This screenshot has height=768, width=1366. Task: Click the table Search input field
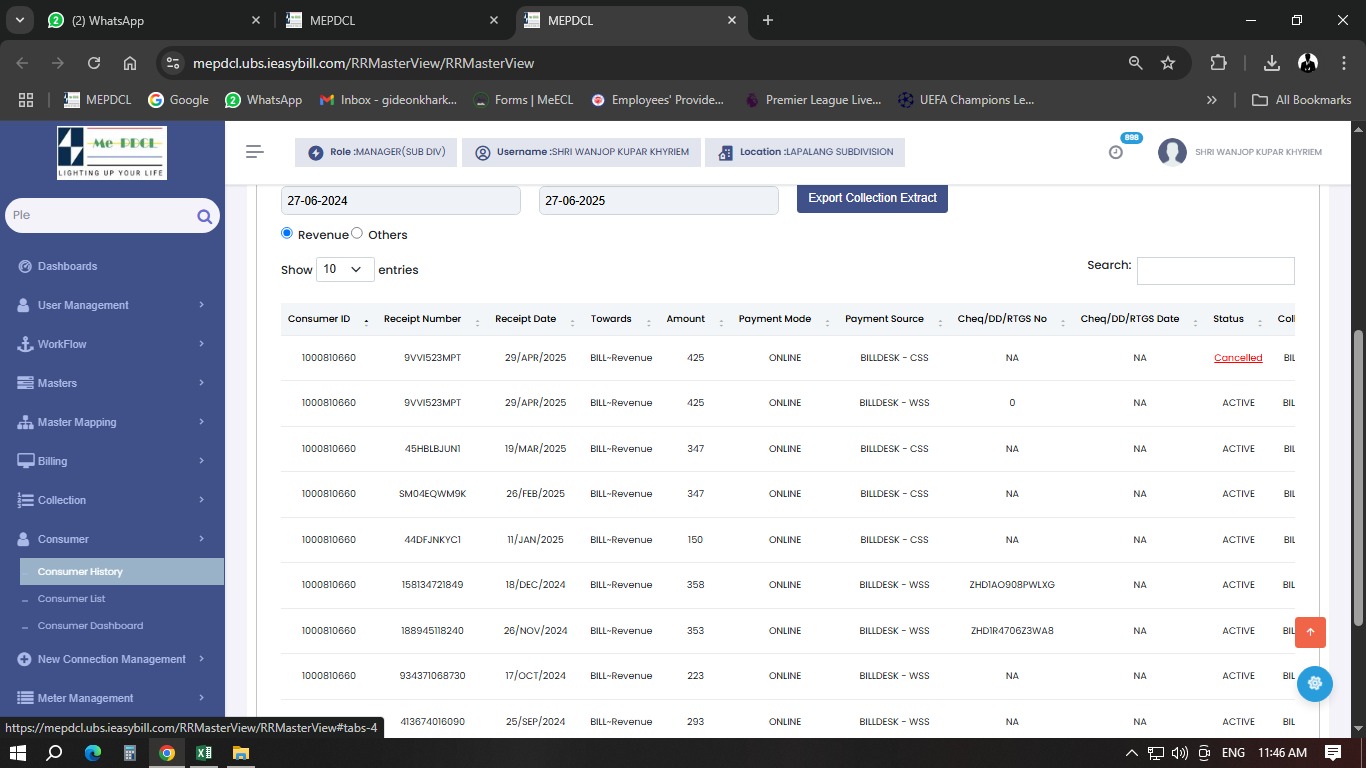pyautogui.click(x=1215, y=270)
